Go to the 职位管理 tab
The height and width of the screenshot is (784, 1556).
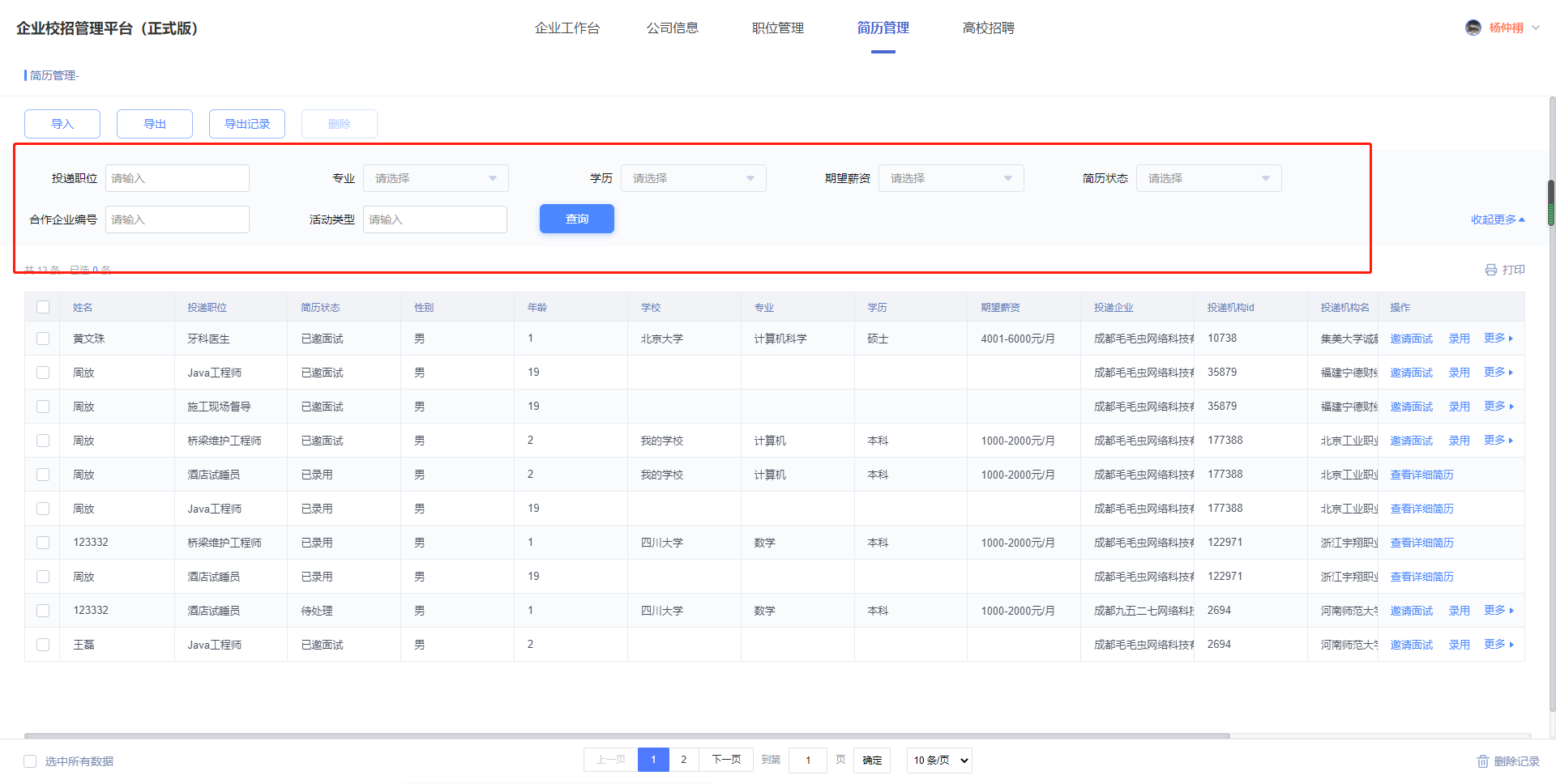778,28
